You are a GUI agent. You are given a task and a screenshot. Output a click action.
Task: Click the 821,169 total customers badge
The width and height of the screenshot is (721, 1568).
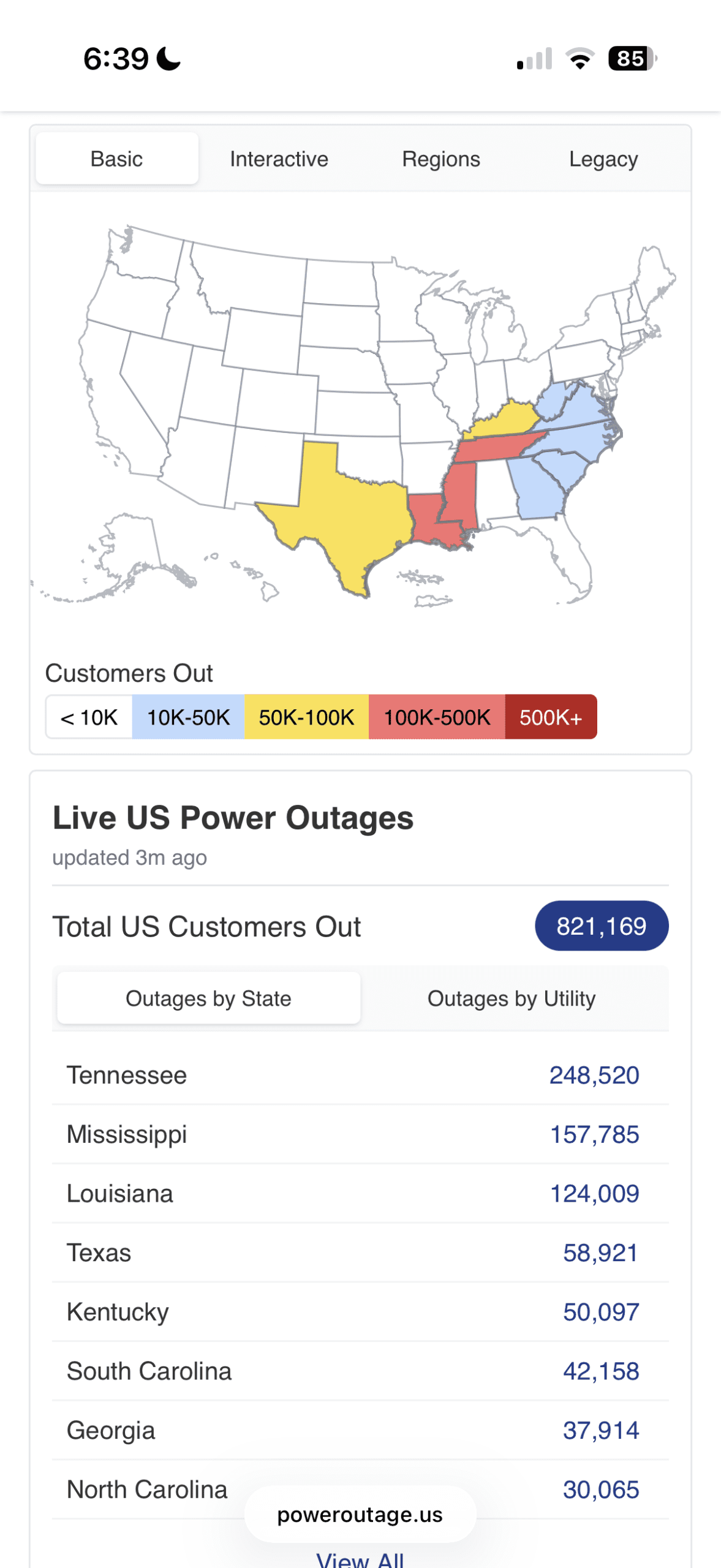[x=601, y=926]
